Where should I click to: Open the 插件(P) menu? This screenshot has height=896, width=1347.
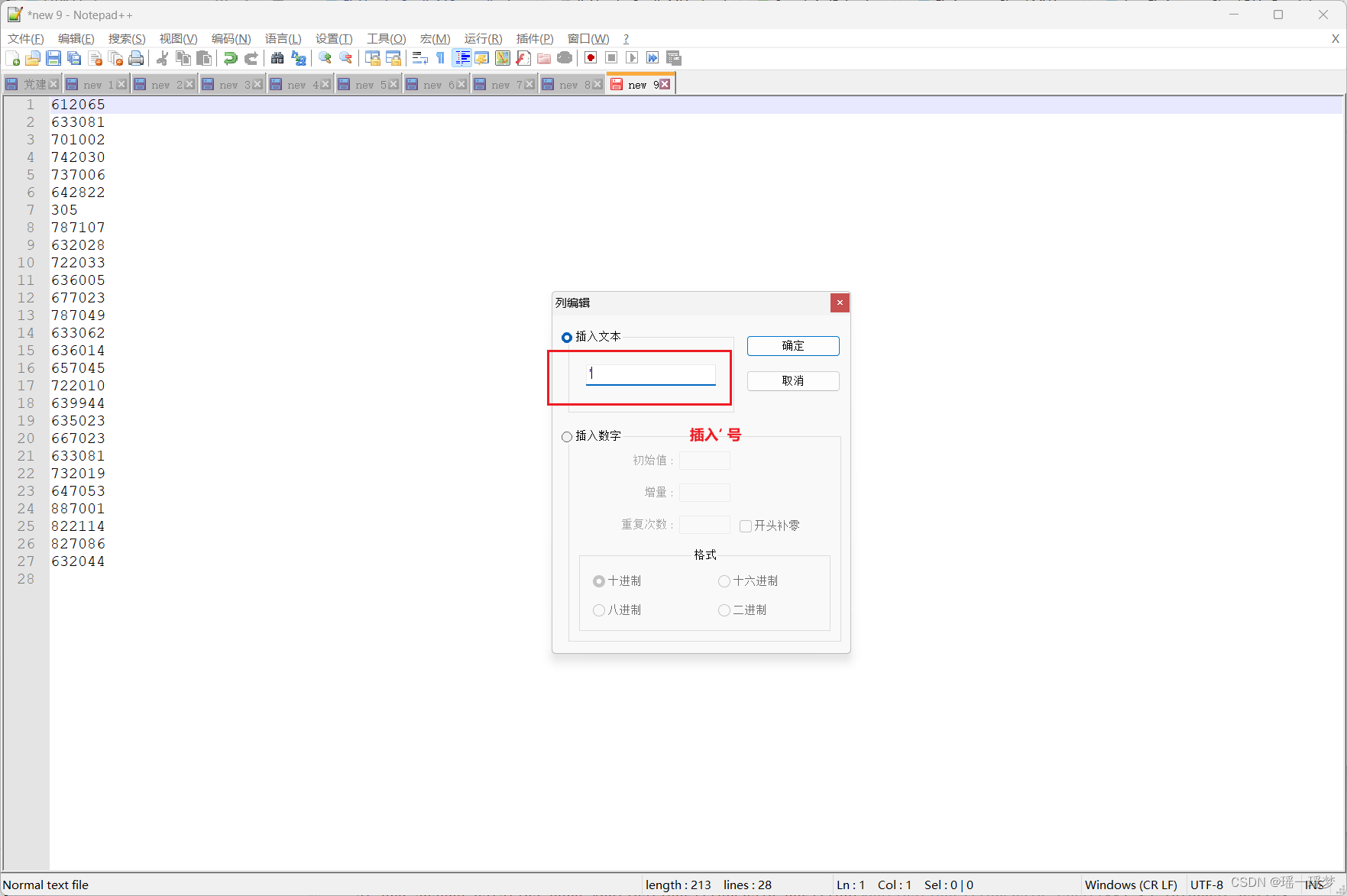533,38
